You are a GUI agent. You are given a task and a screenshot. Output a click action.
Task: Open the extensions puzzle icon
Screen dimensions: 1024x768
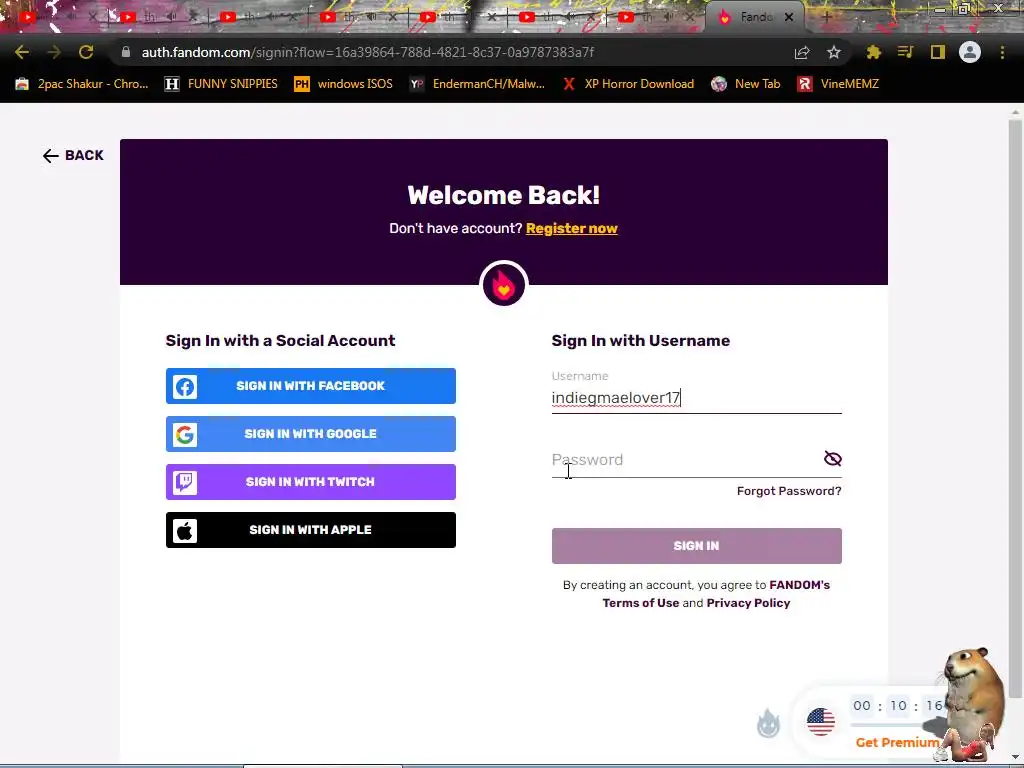[873, 52]
